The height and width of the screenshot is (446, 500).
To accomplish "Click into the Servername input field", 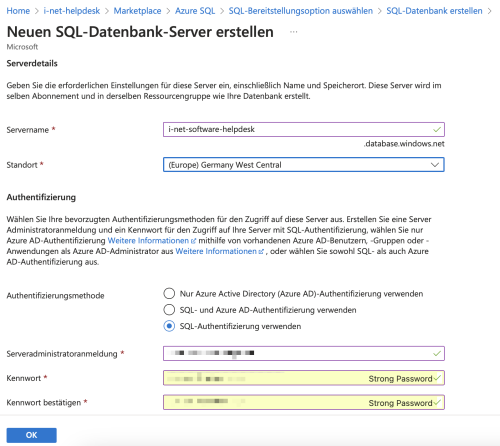I will pos(304,129).
